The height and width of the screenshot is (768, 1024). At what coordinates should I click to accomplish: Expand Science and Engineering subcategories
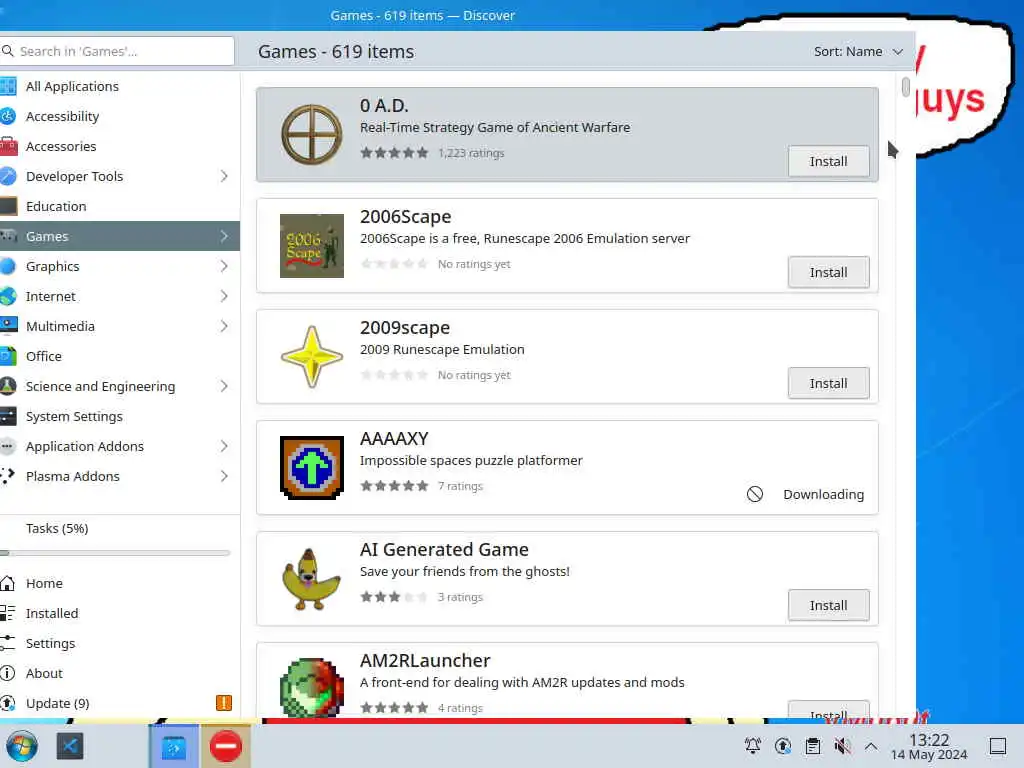click(x=224, y=387)
